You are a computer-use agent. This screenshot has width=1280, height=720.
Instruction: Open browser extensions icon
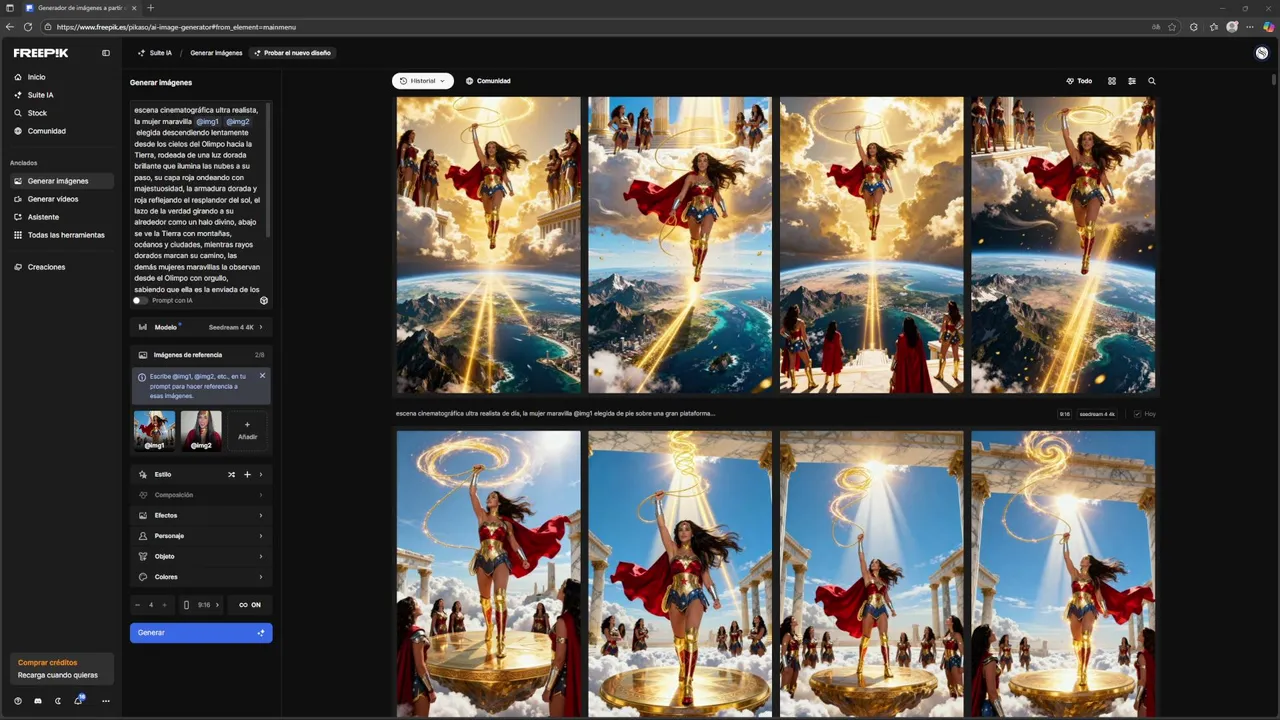[x=1194, y=27]
